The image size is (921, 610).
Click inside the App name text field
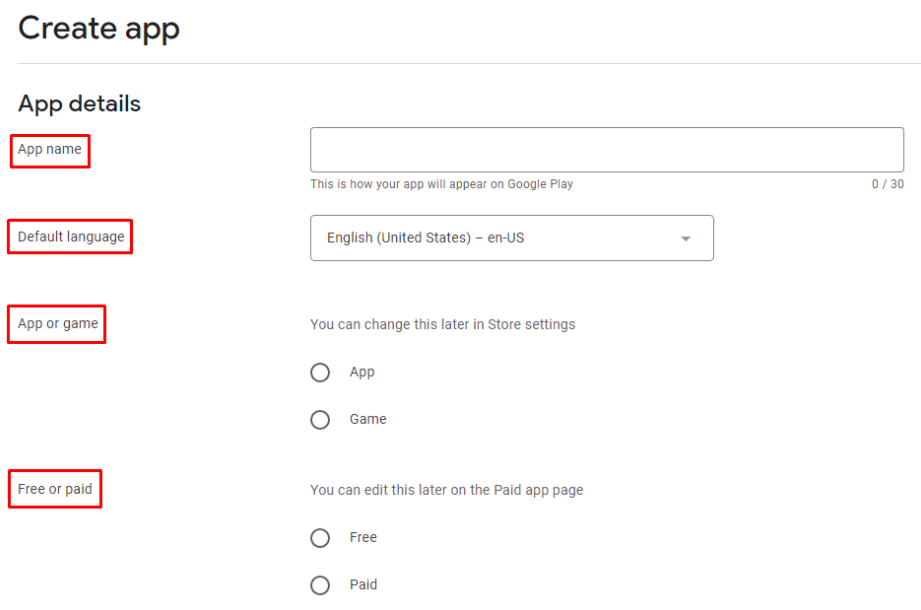(606, 149)
